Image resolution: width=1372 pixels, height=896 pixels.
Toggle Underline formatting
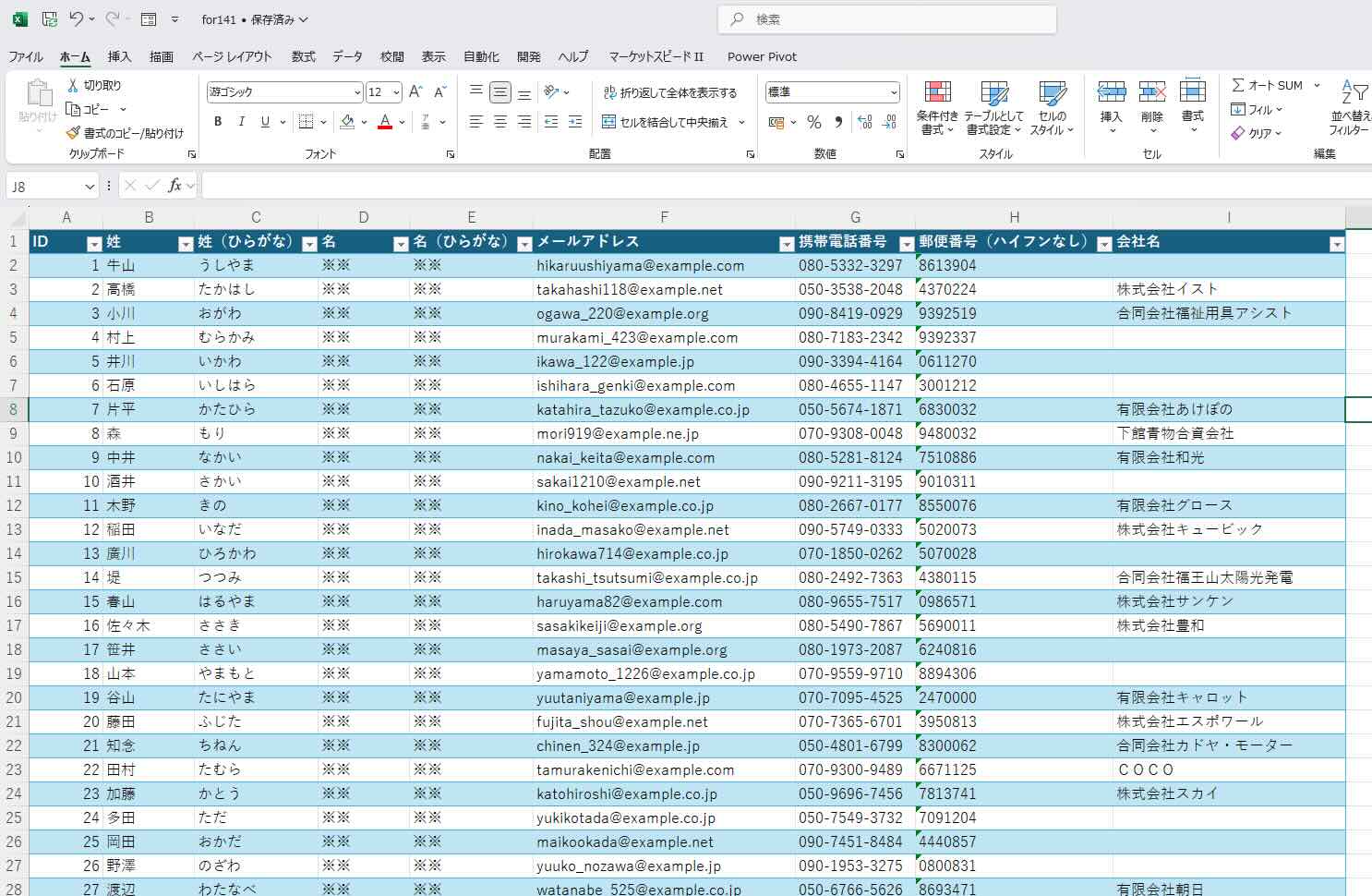tap(265, 122)
